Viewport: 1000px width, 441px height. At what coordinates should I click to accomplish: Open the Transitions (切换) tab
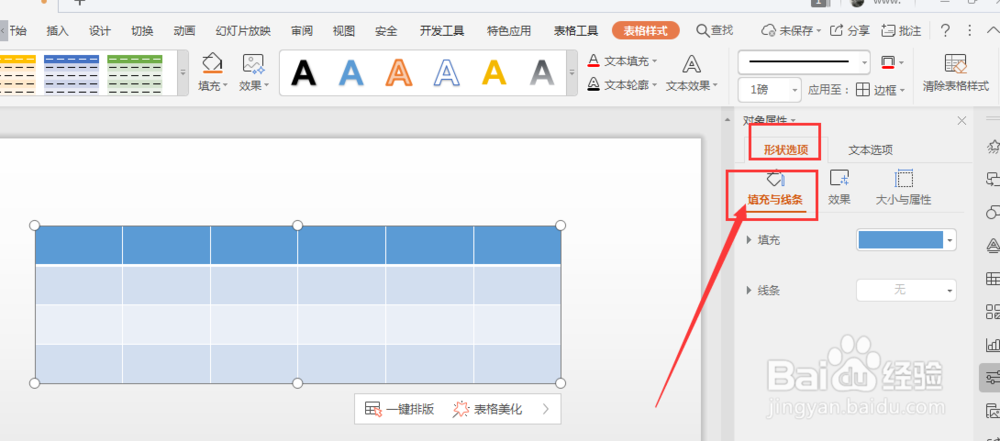tap(142, 31)
